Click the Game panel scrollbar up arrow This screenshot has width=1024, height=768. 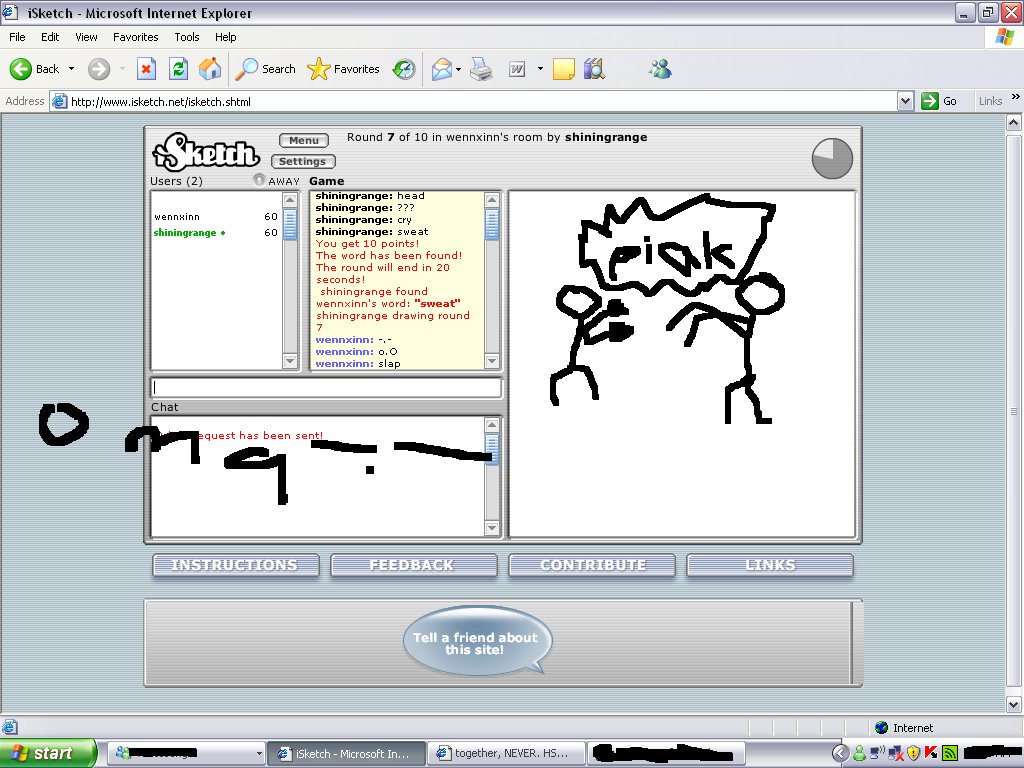pyautogui.click(x=492, y=200)
